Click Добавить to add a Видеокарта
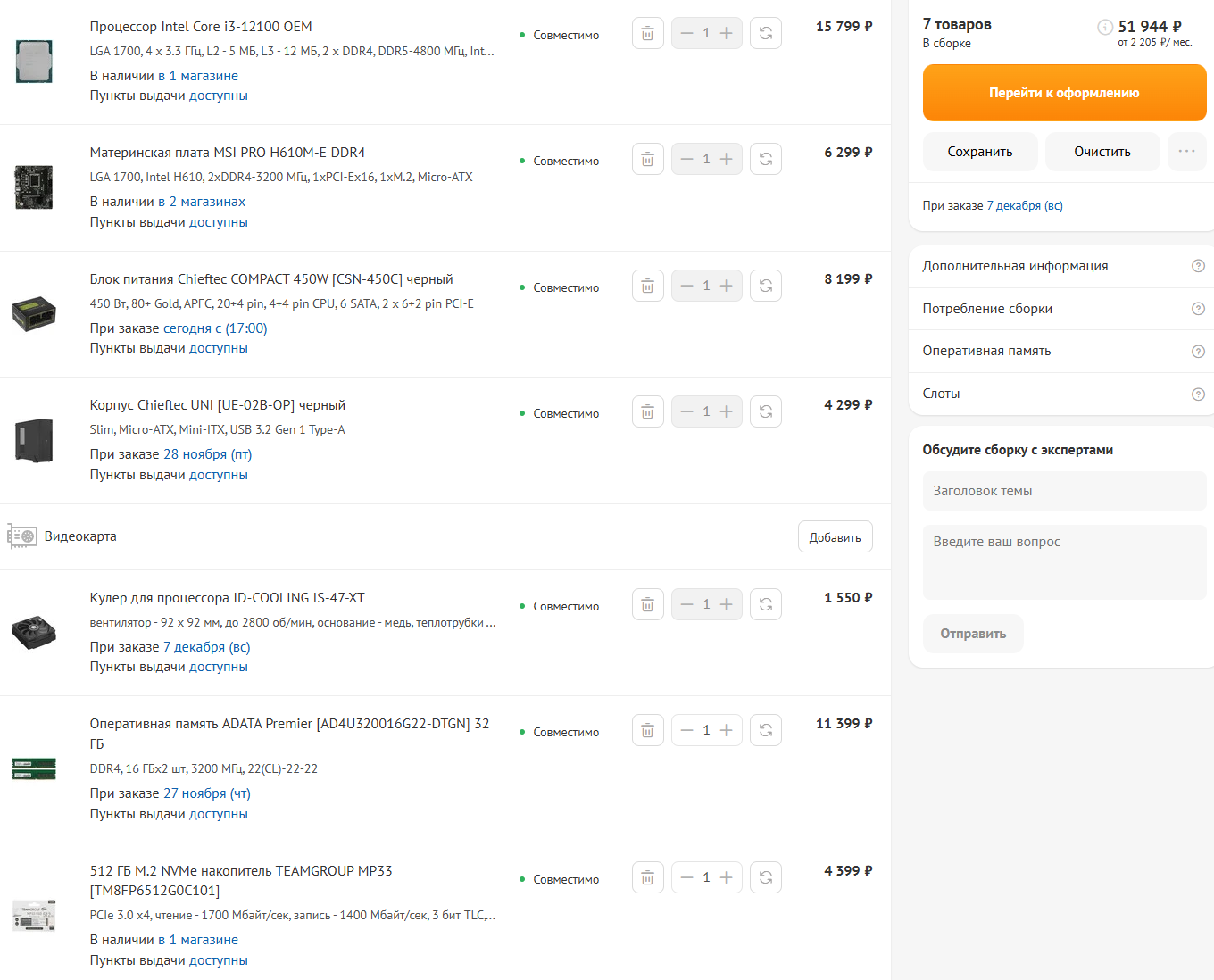1214x980 pixels. coord(835,537)
